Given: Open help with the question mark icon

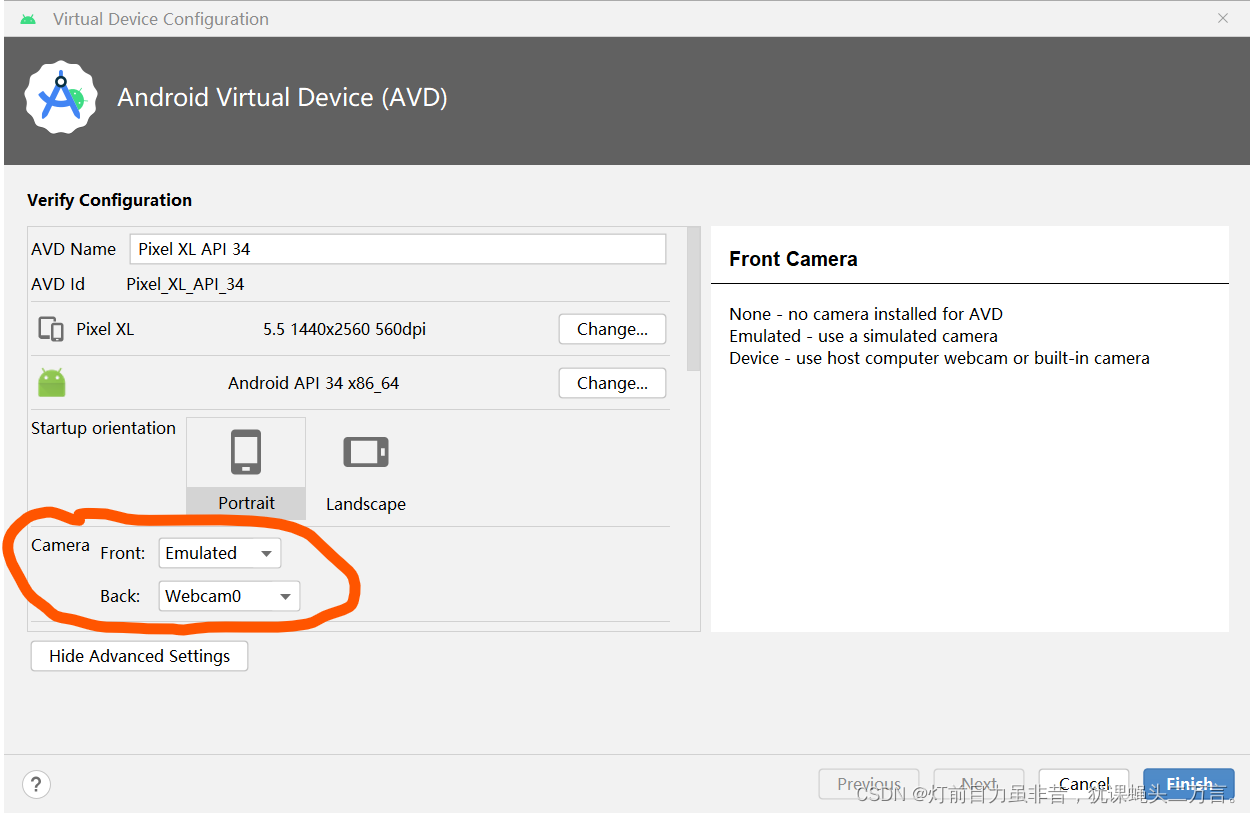Looking at the screenshot, I should [x=37, y=784].
